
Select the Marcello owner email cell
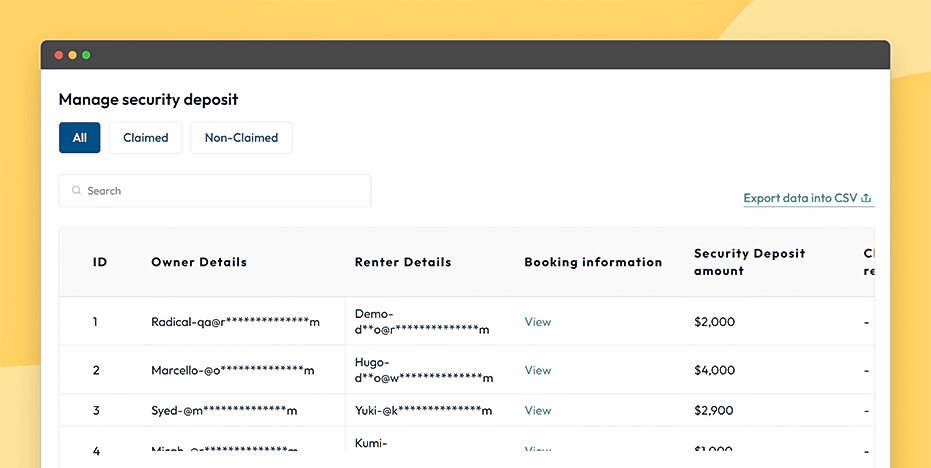(x=233, y=370)
